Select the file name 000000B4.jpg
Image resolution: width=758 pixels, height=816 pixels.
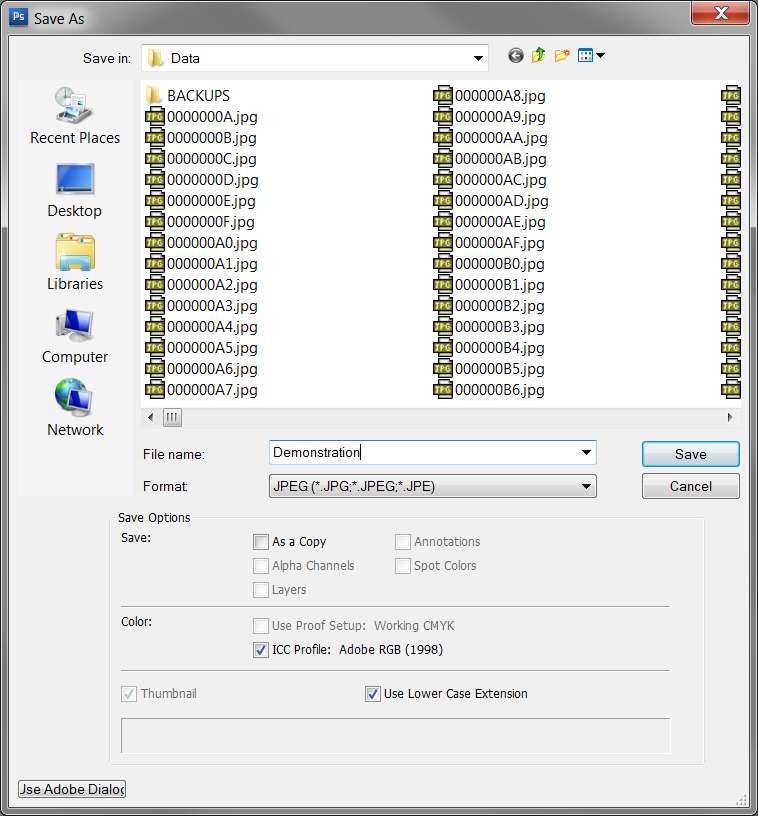click(500, 348)
